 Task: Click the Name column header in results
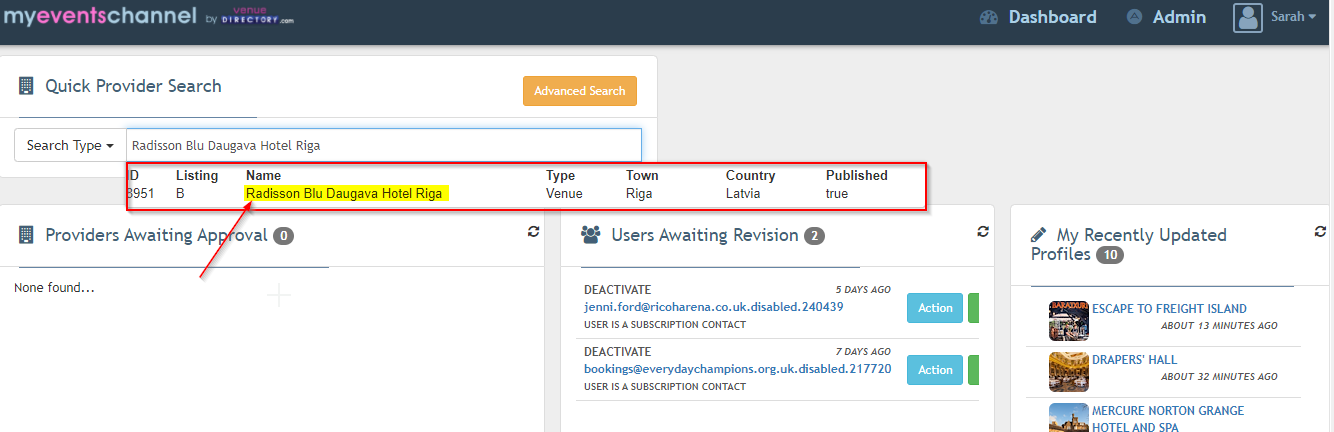coord(264,175)
